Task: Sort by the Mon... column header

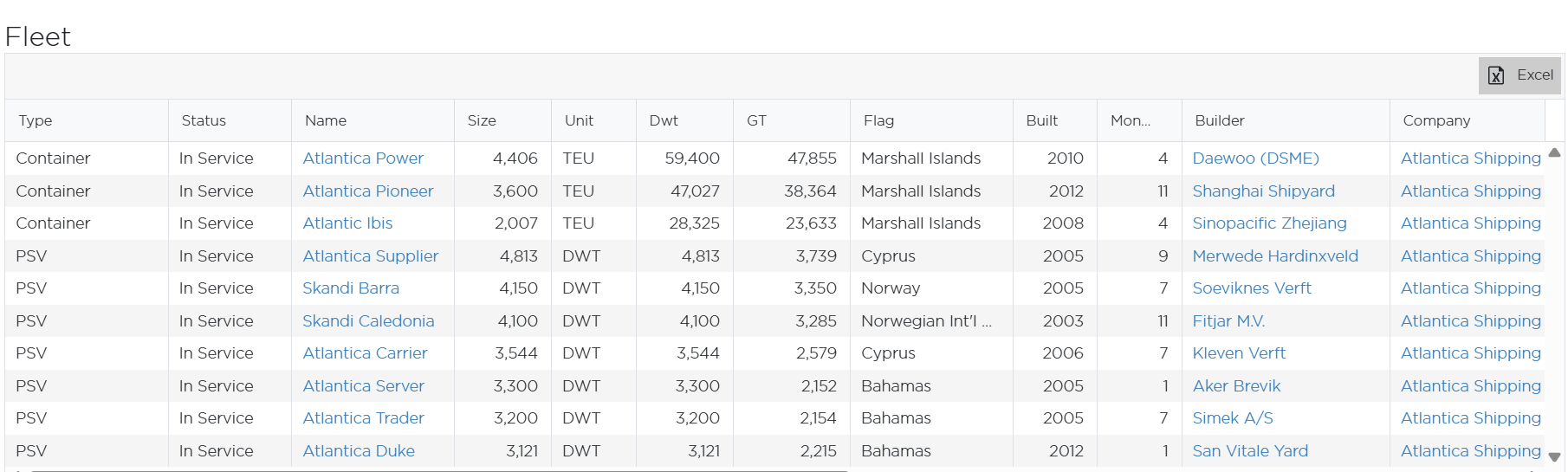Action: click(1139, 120)
